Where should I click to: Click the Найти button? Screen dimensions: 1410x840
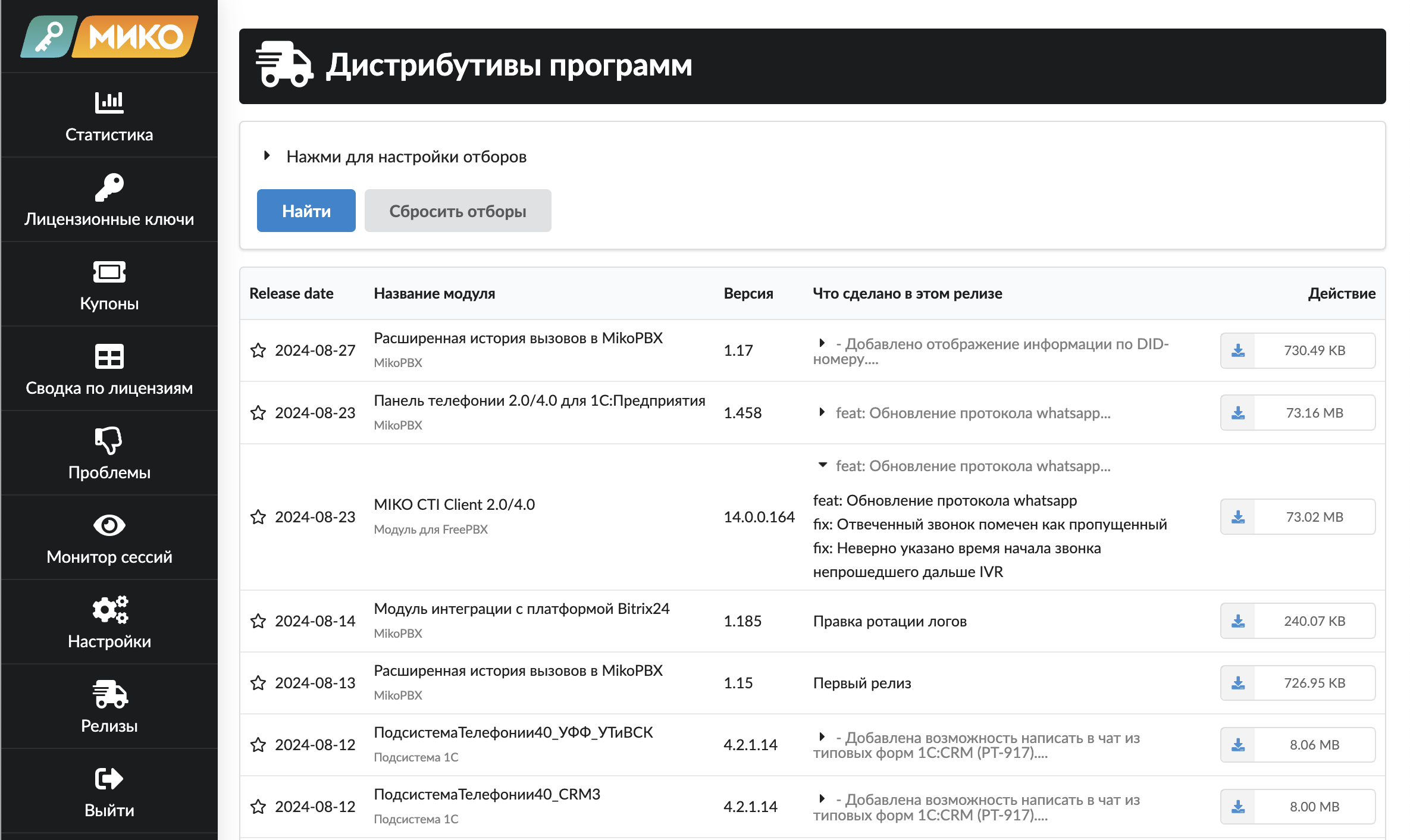click(x=306, y=211)
